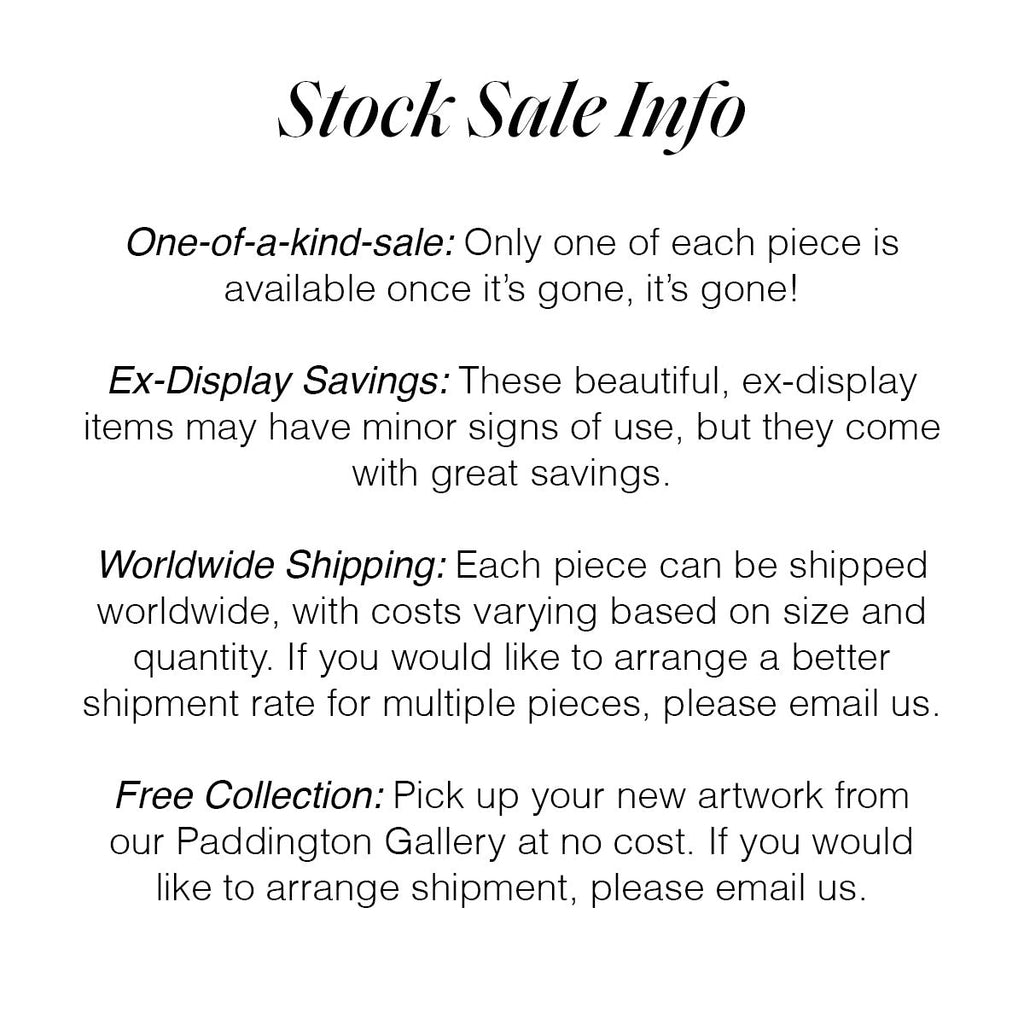The image size is (1024, 1024).
Task: Click the line "available once it's gone, it's gone!"
Action: pyautogui.click(x=511, y=290)
